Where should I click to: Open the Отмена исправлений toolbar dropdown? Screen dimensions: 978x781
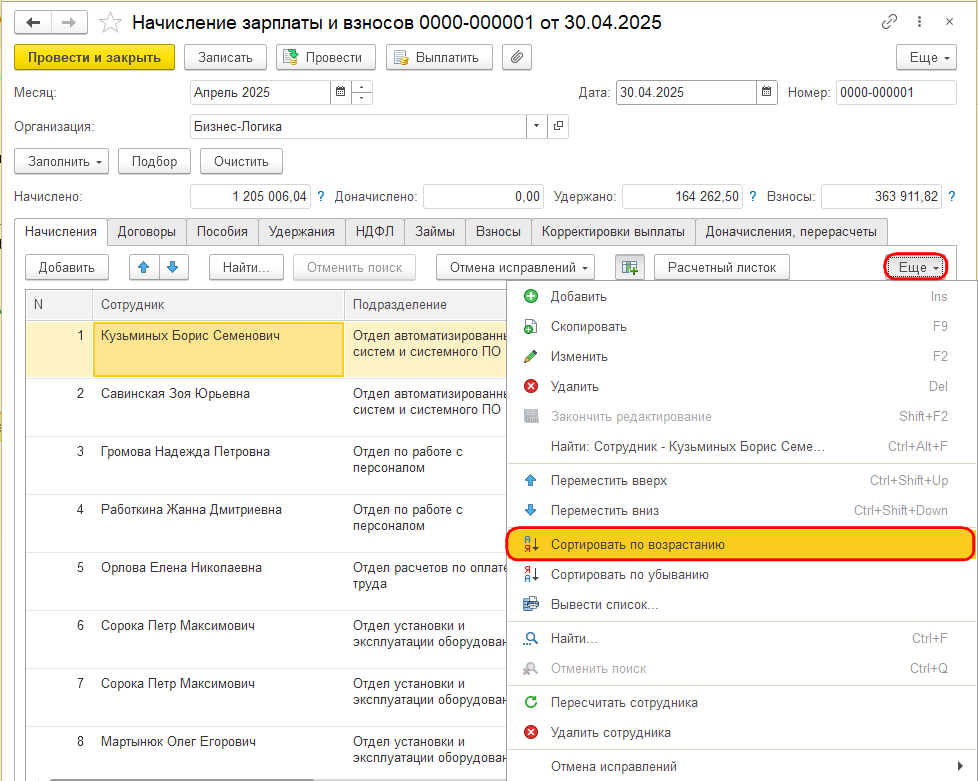point(515,268)
